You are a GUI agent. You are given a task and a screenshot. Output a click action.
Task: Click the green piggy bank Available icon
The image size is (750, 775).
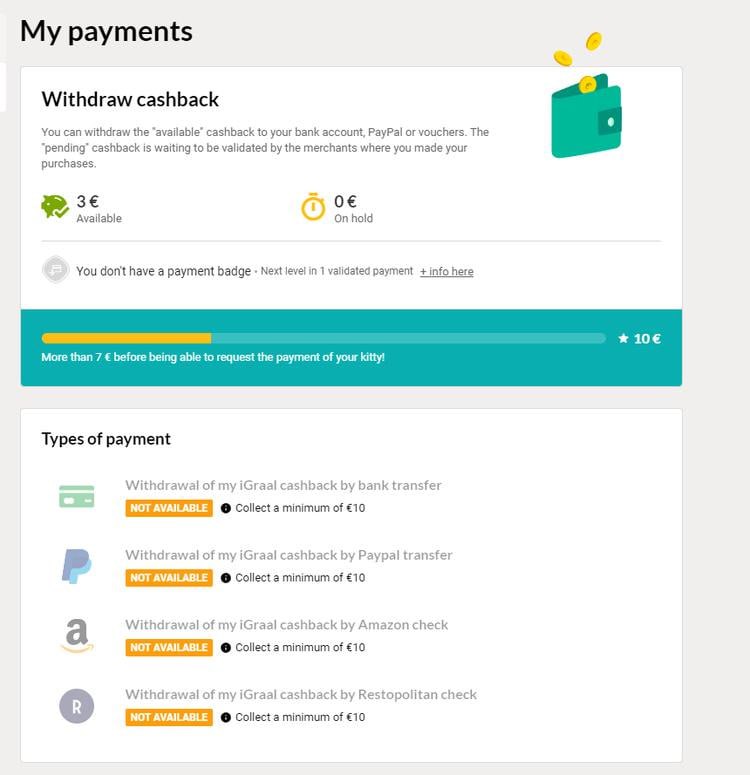(54, 207)
